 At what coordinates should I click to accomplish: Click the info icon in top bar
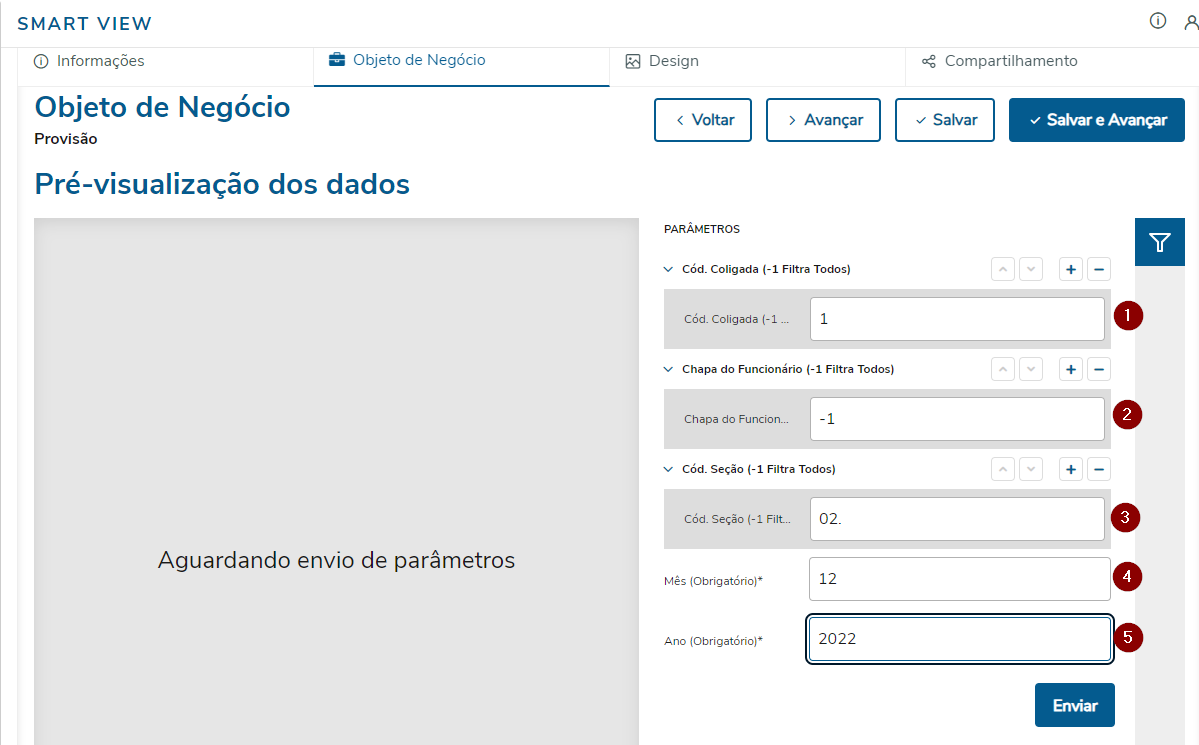click(x=1158, y=21)
